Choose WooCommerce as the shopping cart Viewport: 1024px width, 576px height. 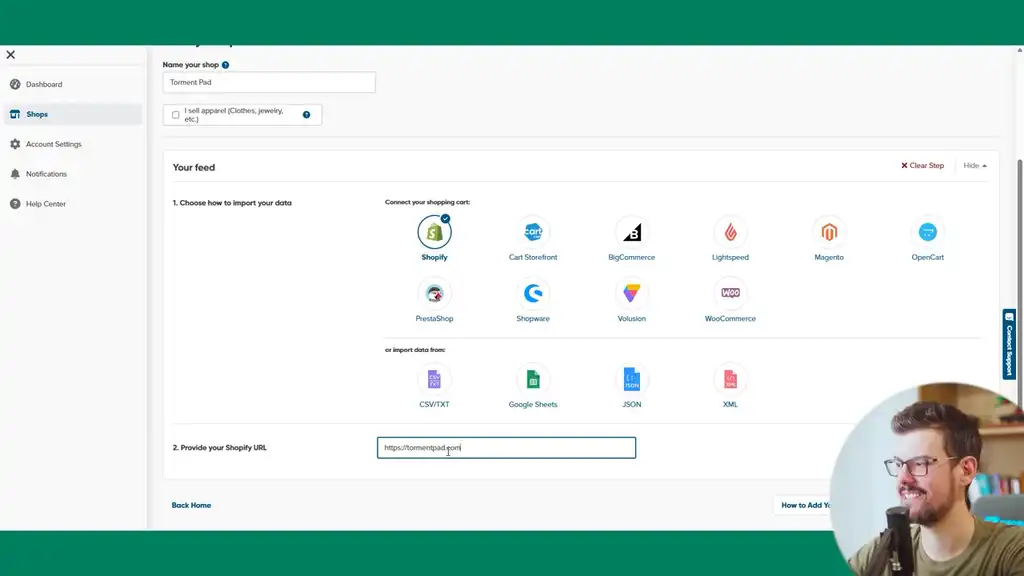(730, 293)
